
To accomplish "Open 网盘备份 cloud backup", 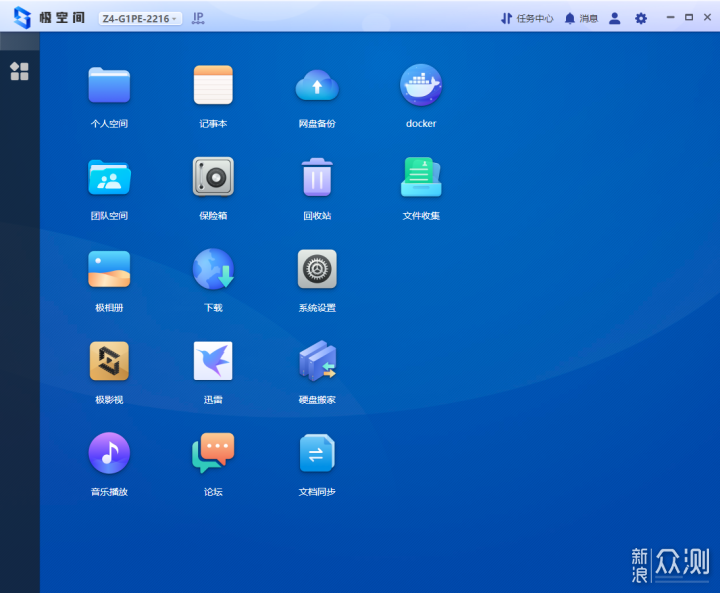I will click(x=317, y=85).
